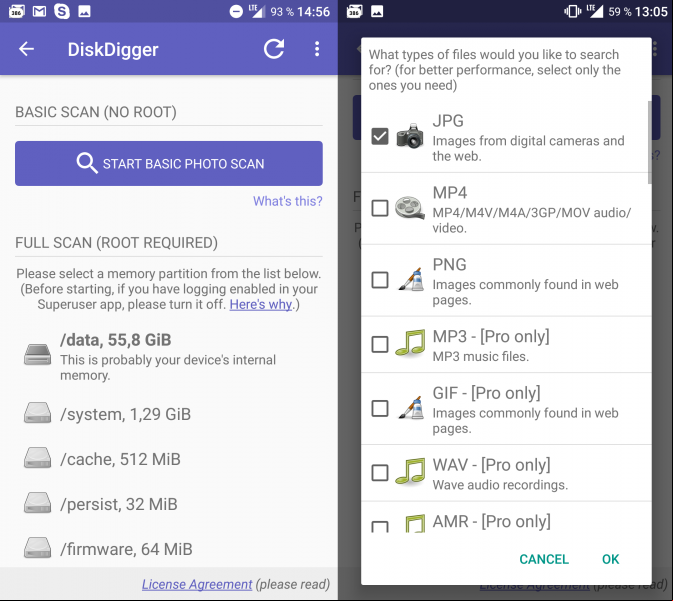The image size is (673, 601).
Task: Open the three-dot overflow menu
Action: 317,49
